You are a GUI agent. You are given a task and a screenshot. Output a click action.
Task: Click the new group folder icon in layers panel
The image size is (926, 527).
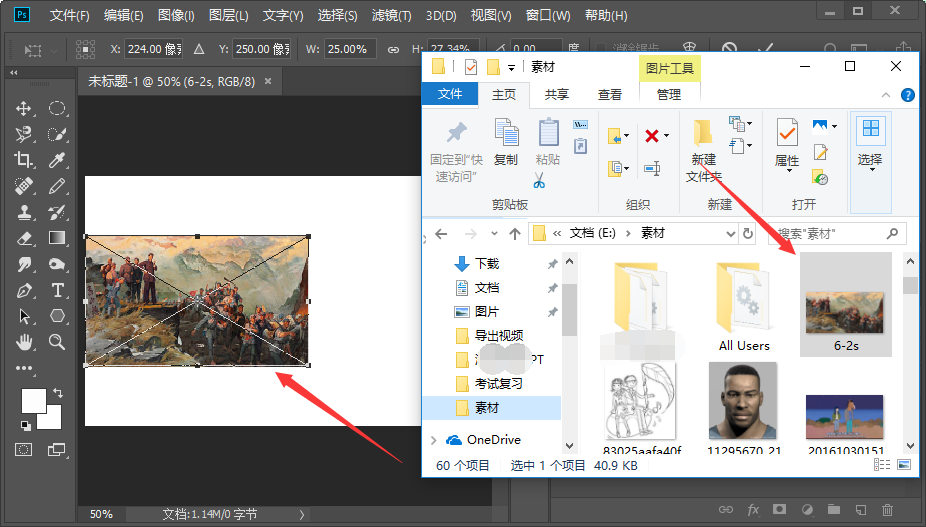(834, 509)
